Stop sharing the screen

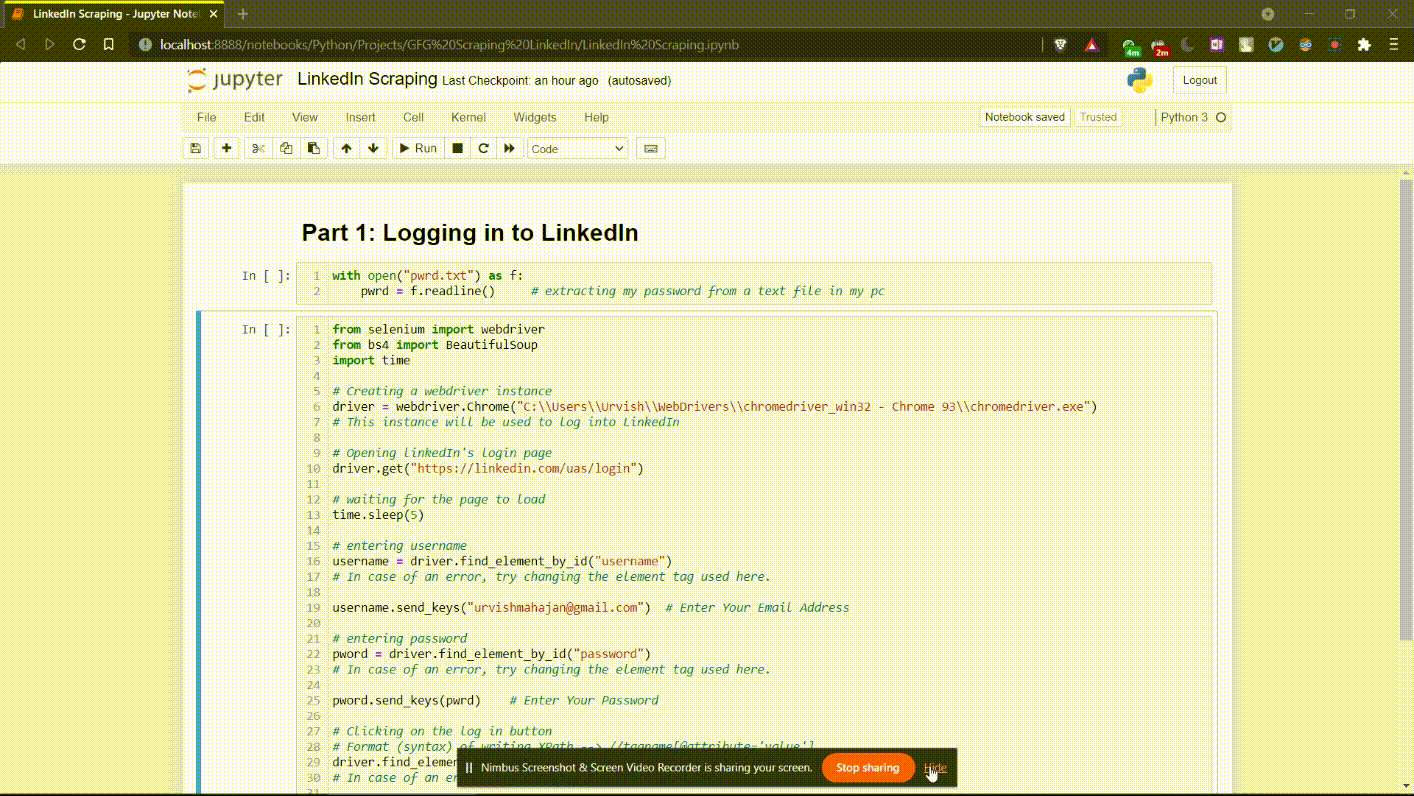(868, 768)
